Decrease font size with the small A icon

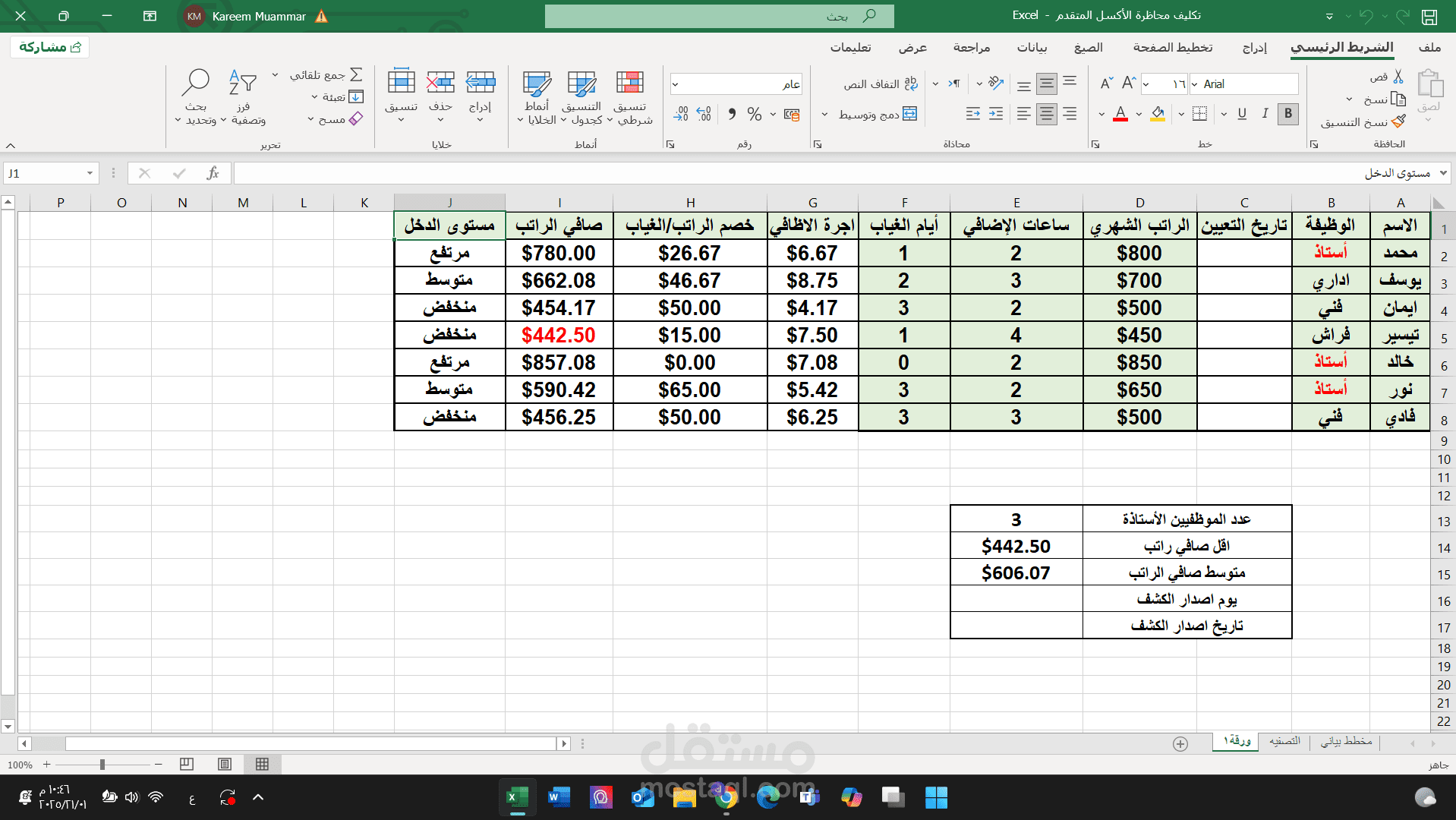[1106, 84]
